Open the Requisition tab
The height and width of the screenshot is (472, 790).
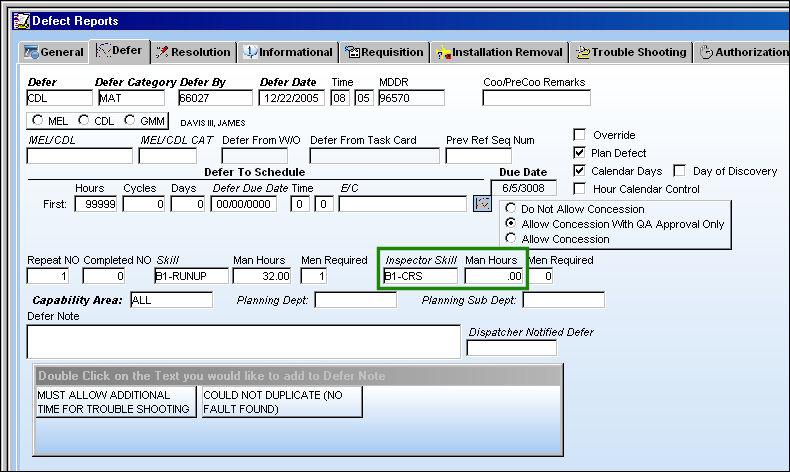384,52
